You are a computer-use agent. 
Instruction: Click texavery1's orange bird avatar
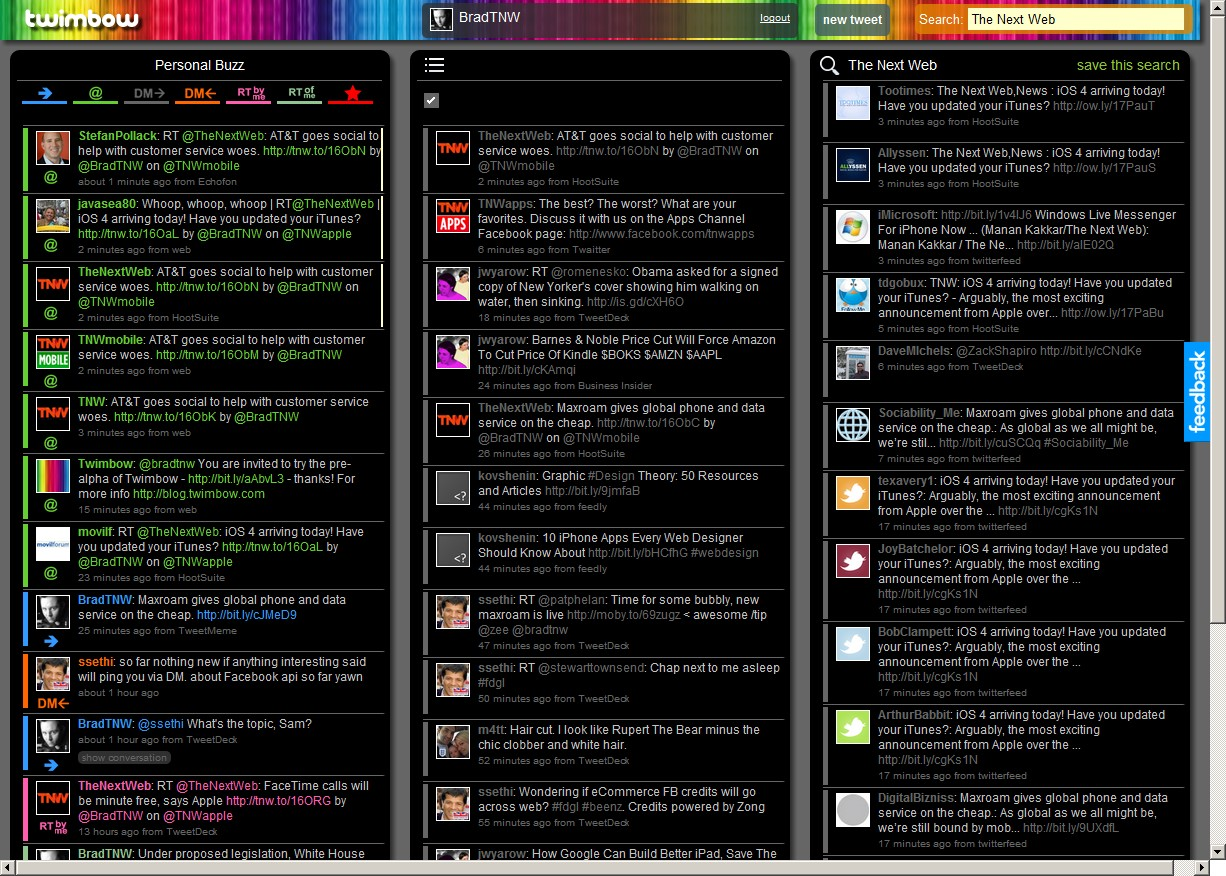click(x=853, y=493)
